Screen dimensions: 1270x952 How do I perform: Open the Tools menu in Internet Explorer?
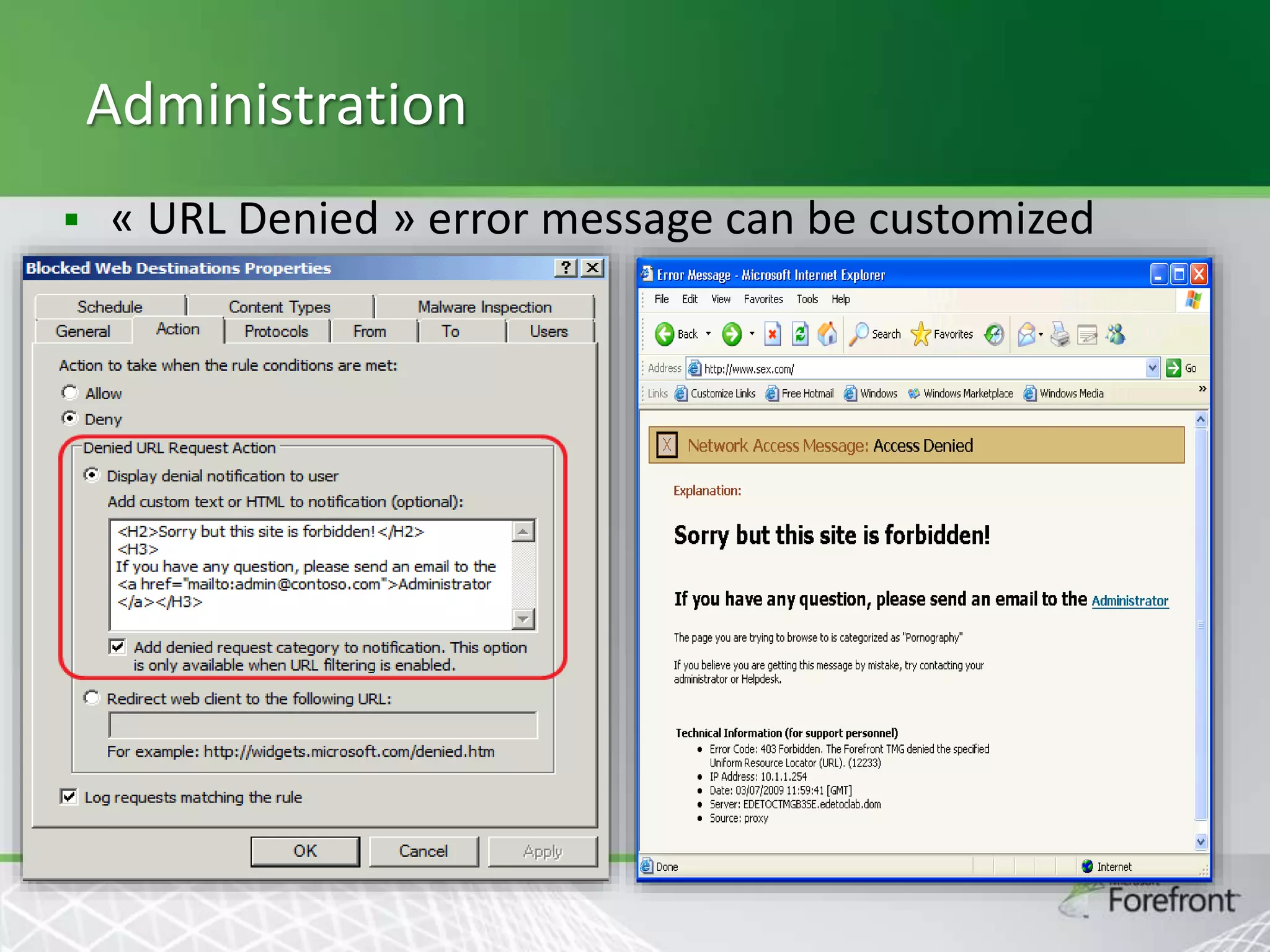[807, 299]
